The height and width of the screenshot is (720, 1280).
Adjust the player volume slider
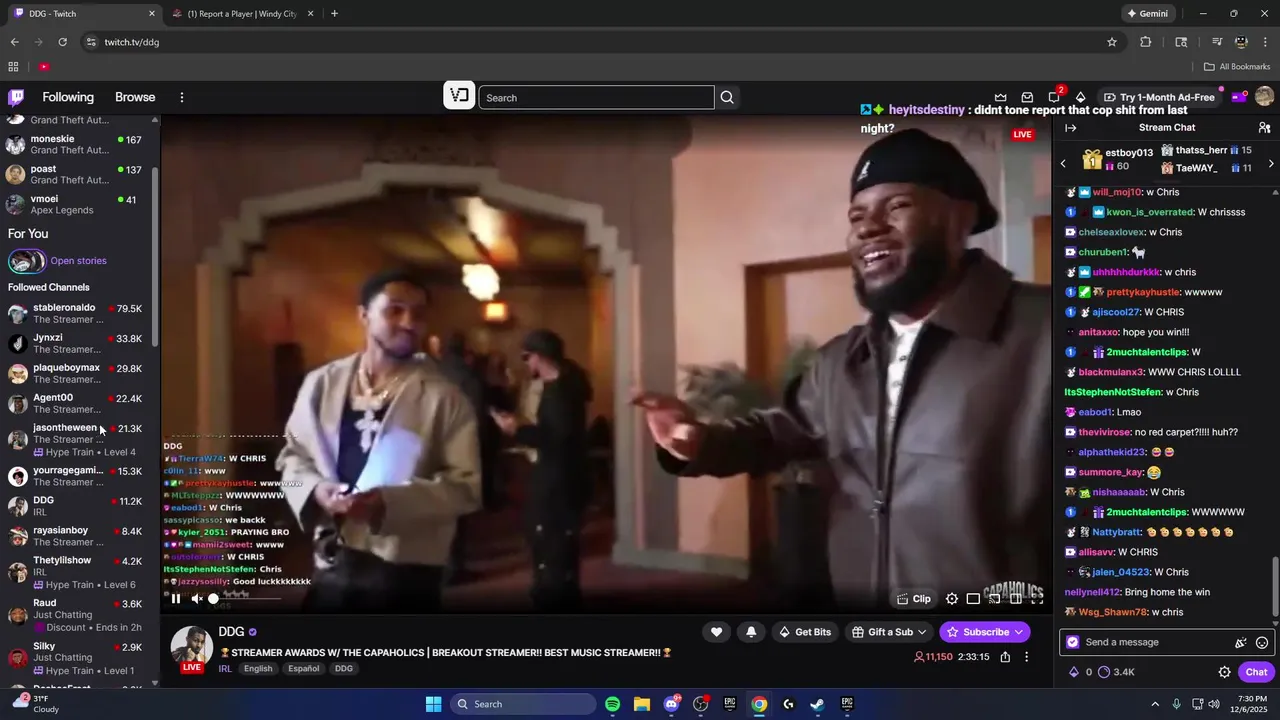point(245,599)
